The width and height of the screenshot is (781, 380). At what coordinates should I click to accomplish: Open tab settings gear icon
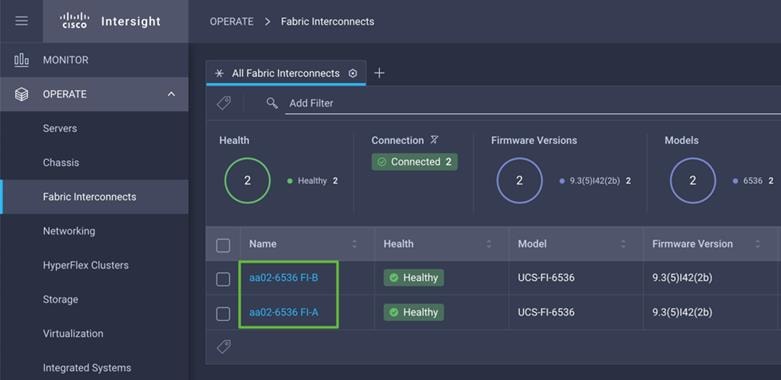tap(353, 73)
